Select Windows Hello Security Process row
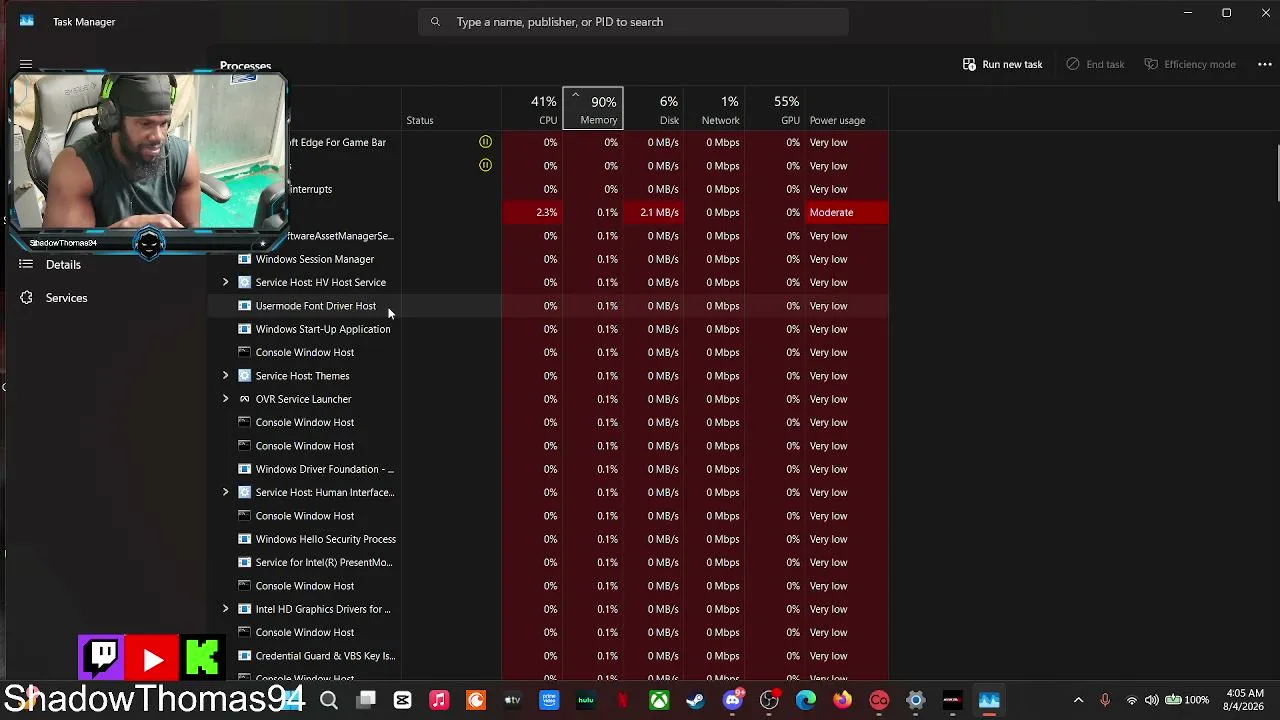The width and height of the screenshot is (1280, 720). [x=548, y=539]
